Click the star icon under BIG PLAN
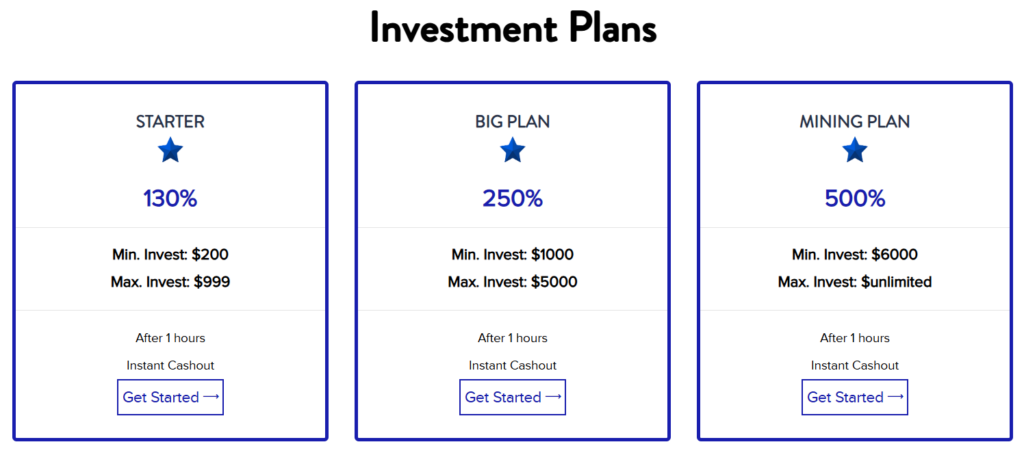 (512, 151)
